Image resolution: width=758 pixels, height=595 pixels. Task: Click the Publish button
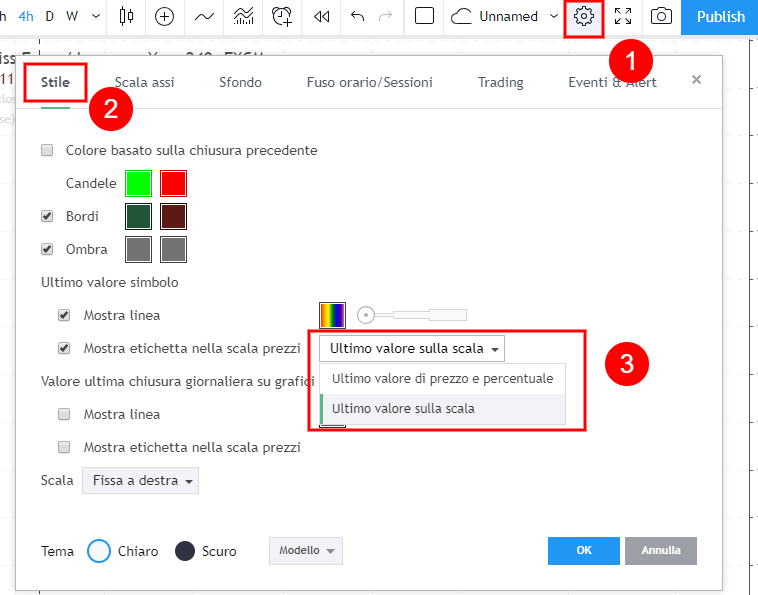pyautogui.click(x=720, y=17)
